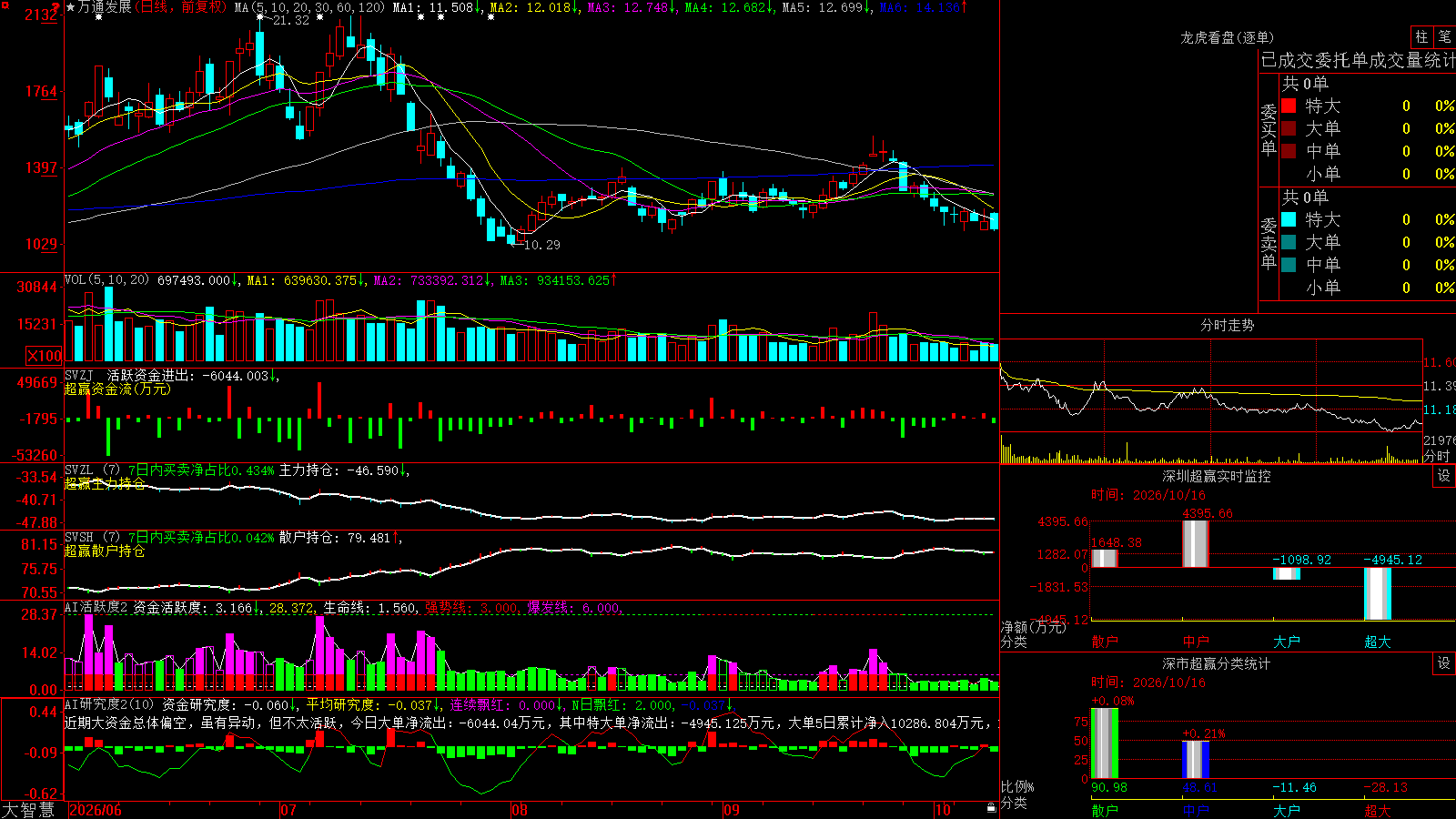The height and width of the screenshot is (819, 1456).
Task: Open 设 settings for 深圳超赢实时监控
Action: (x=1444, y=476)
